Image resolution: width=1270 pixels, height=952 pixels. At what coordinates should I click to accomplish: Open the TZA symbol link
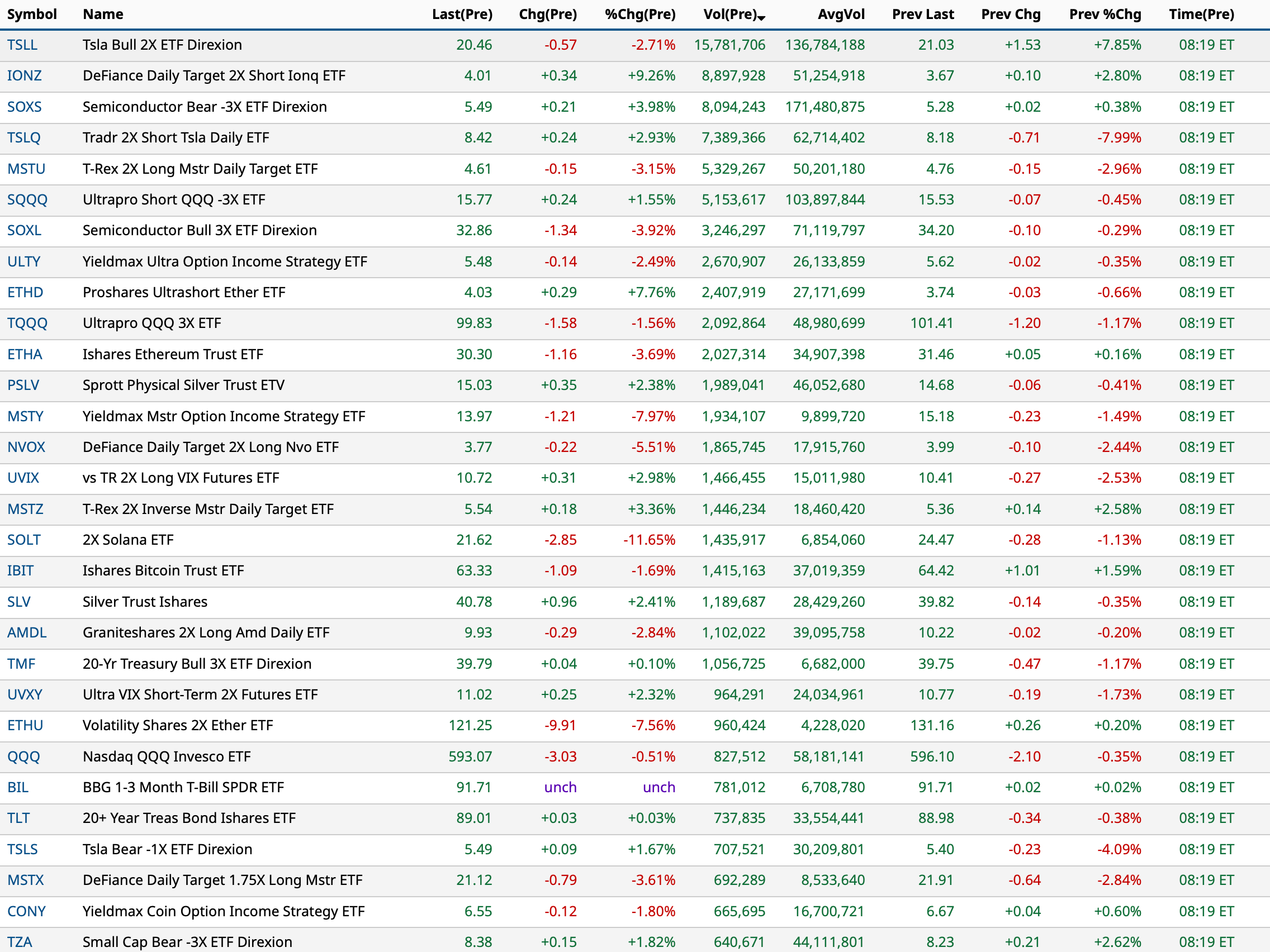pos(20,942)
